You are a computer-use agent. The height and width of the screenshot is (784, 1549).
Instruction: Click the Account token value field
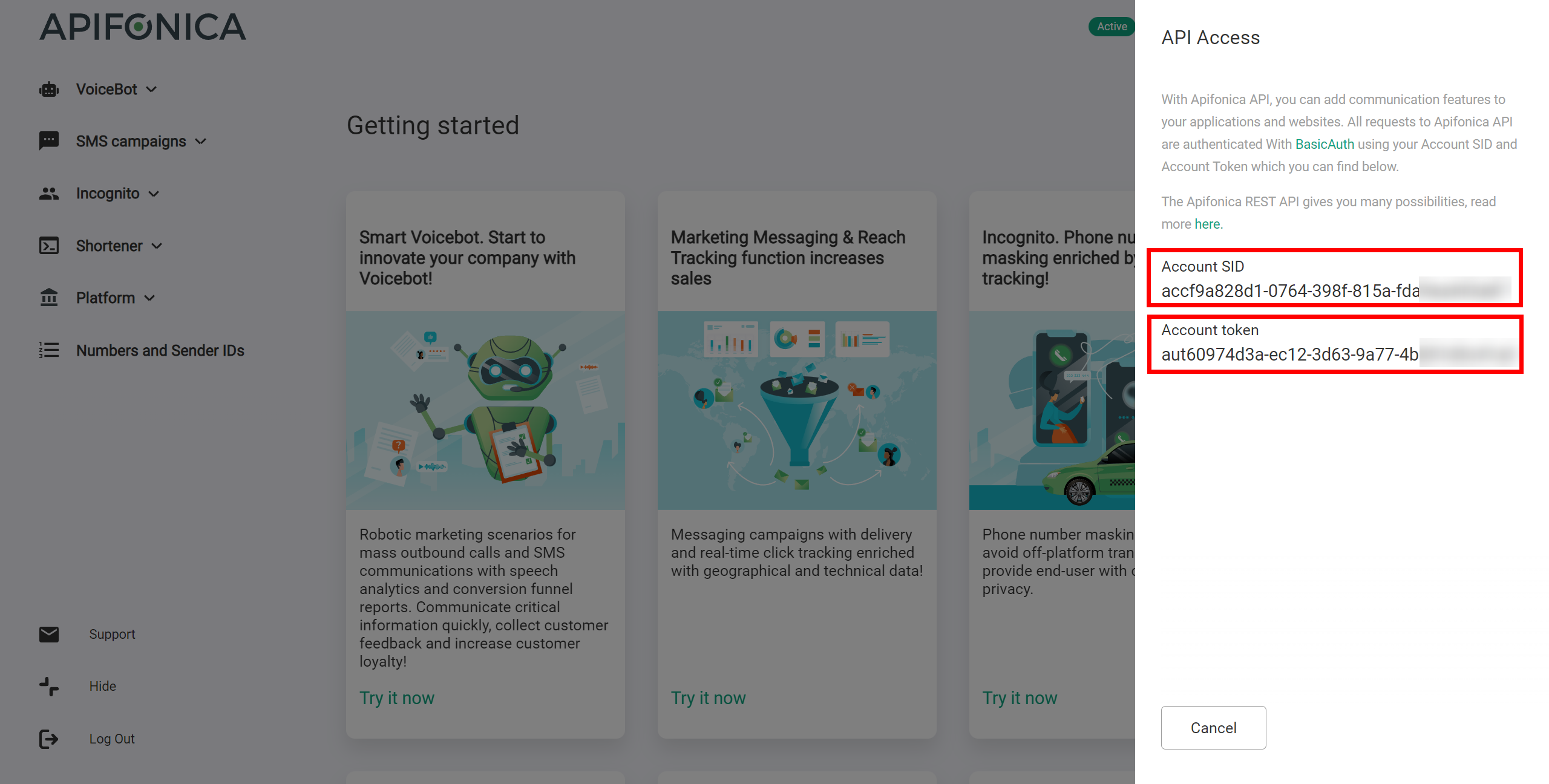1338,354
